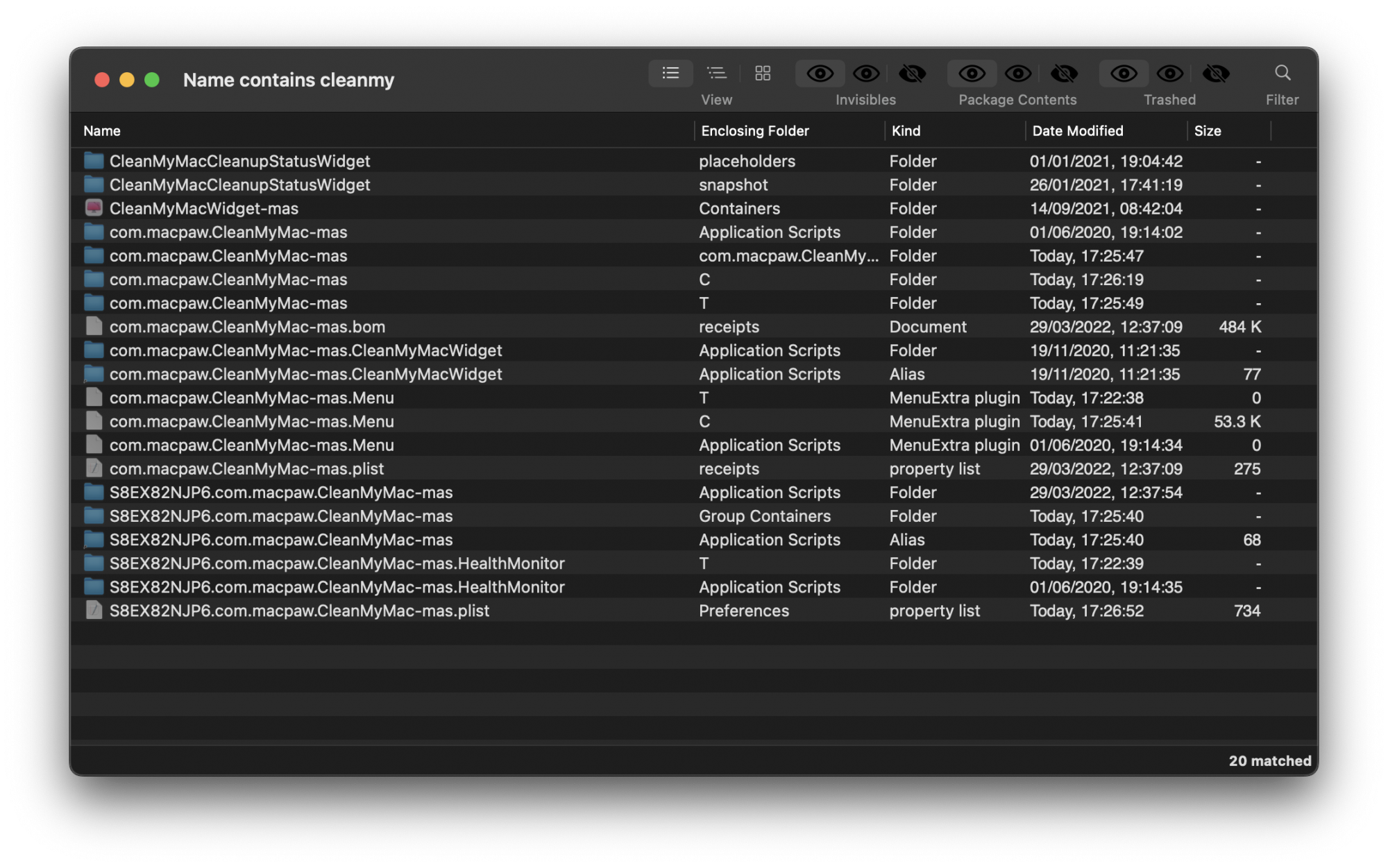Click folder icon of S8EX82NJP6 item in Group Containers
1388x868 pixels.
[x=94, y=516]
